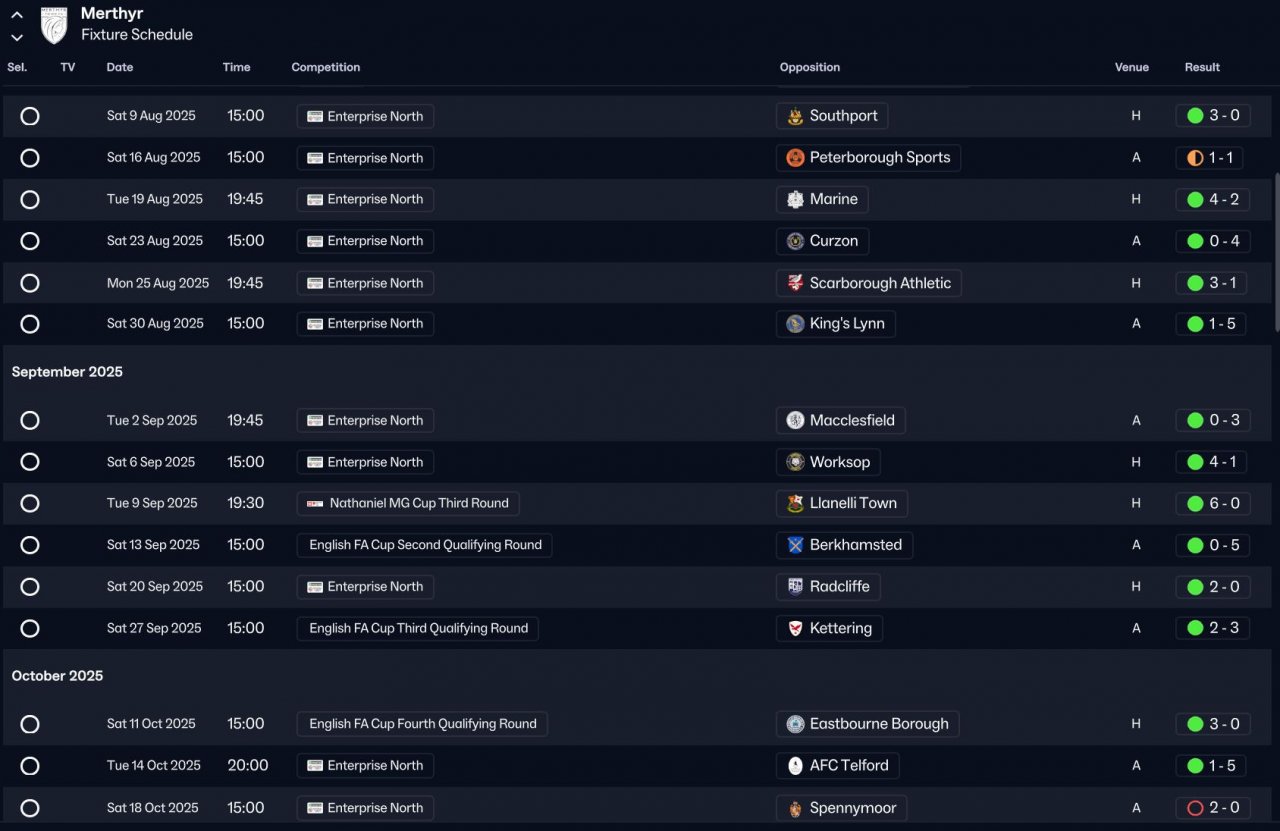Image resolution: width=1280 pixels, height=831 pixels.
Task: Open Marine via its club crest
Action: [x=795, y=199]
